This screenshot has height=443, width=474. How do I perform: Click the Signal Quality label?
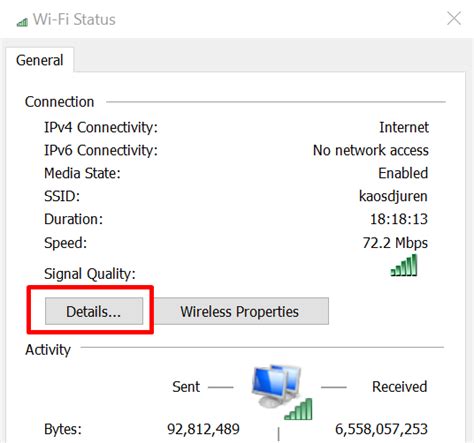(x=90, y=274)
